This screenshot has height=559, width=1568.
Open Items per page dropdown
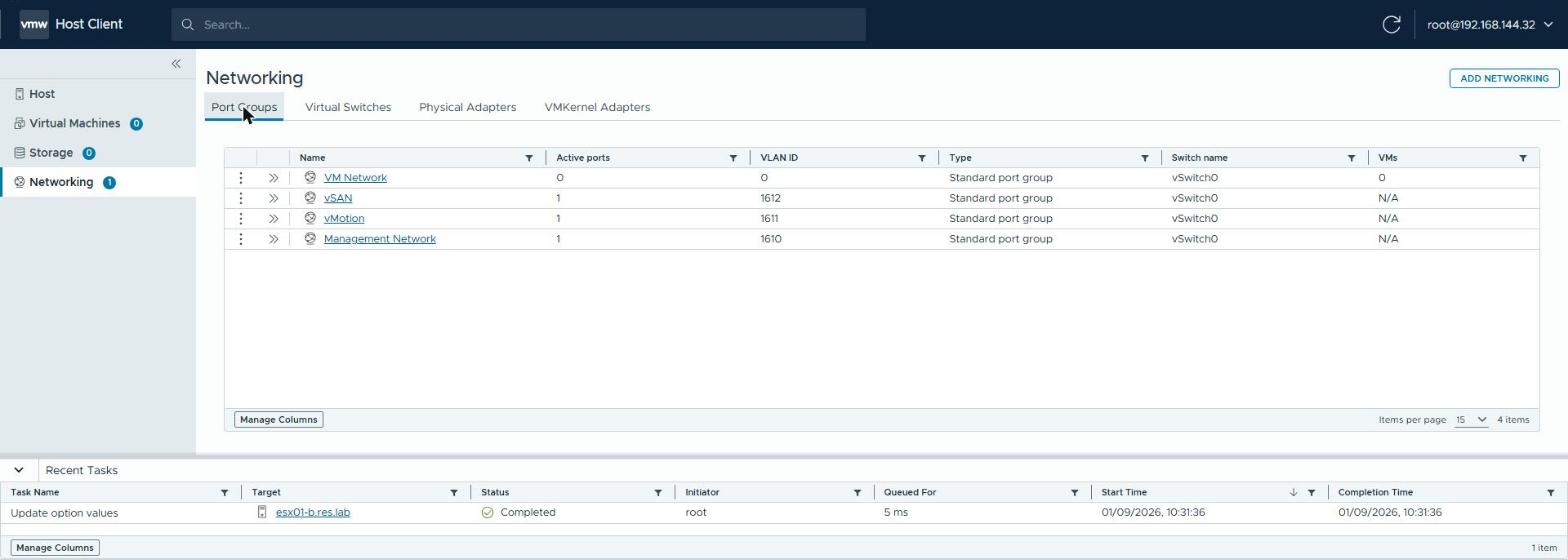pos(1471,420)
